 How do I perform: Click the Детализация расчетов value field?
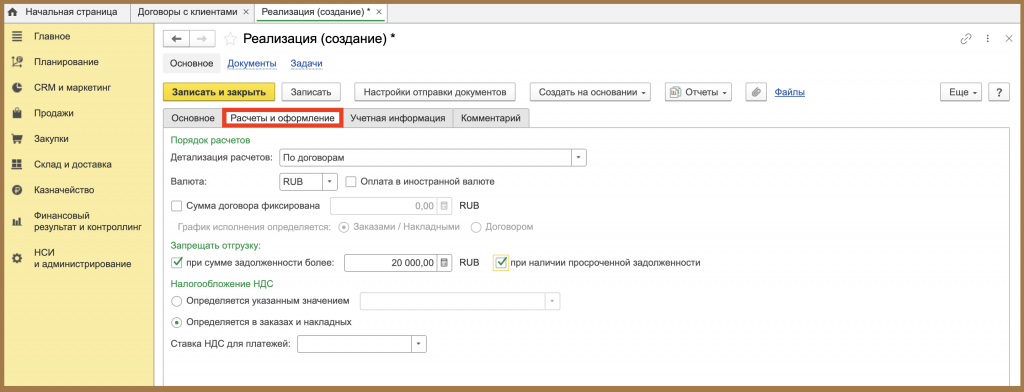coord(426,158)
